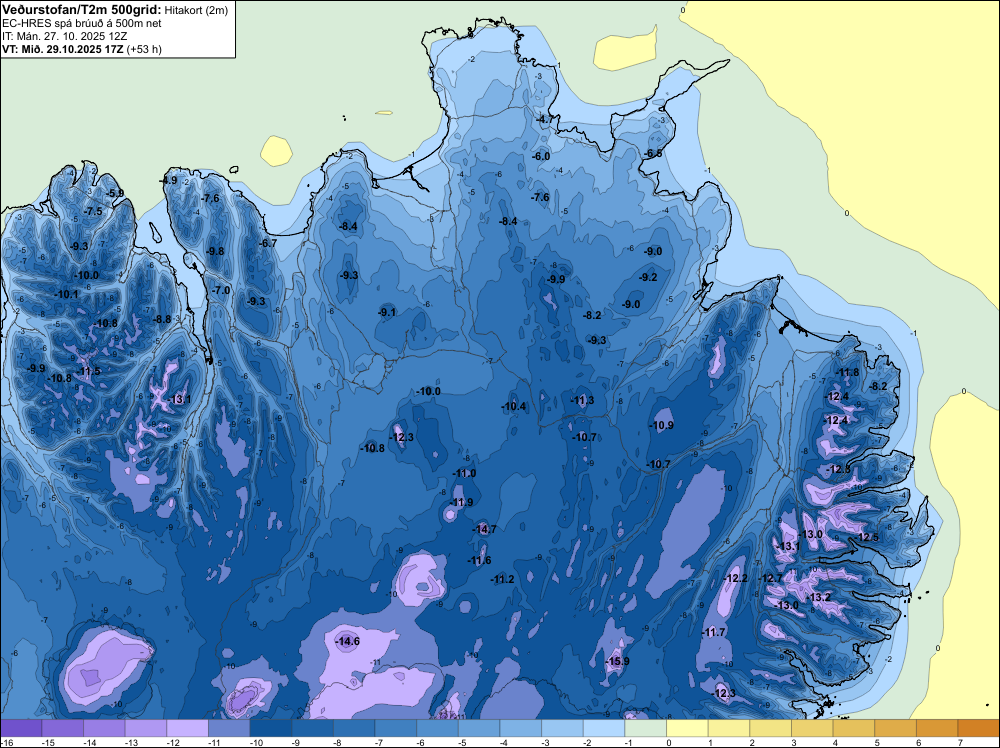Click the '(+53 h)' forecast offset

pyautogui.click(x=144, y=49)
